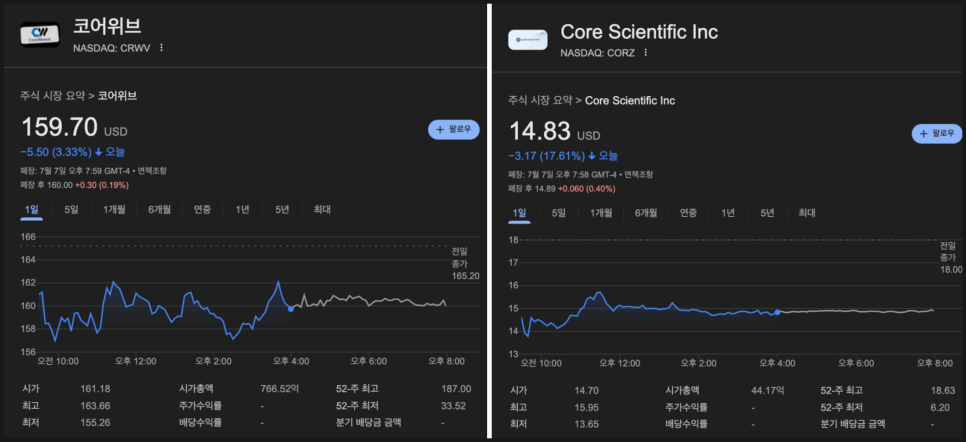Select the 1일 tab on the CRWV chart
Image resolution: width=966 pixels, height=442 pixels.
click(31, 210)
